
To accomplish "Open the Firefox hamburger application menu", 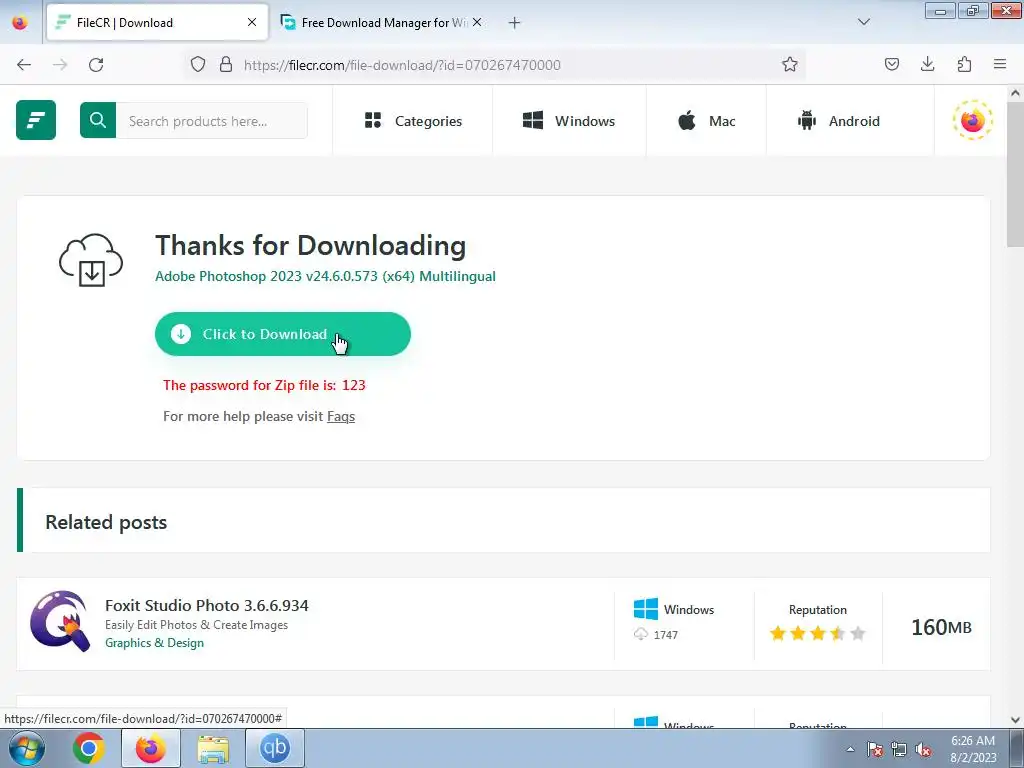I will click(1000, 64).
